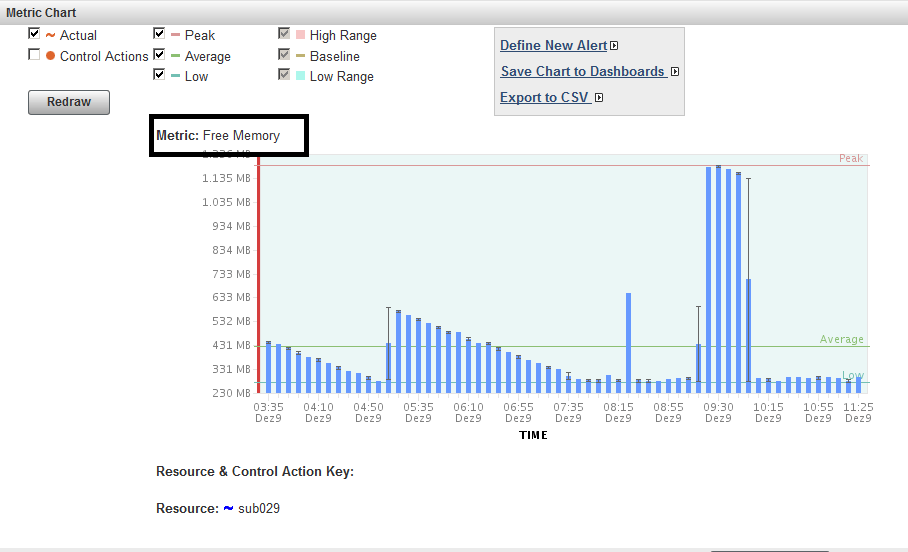
Task: Click arrow icon beside Define New Alert
Action: (614, 46)
